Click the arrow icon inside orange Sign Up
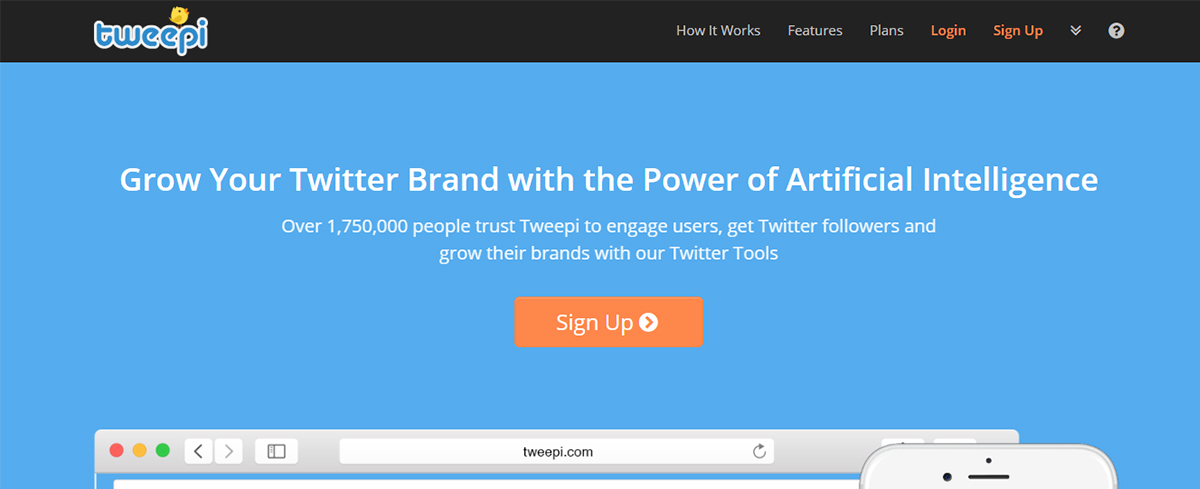 coord(649,322)
